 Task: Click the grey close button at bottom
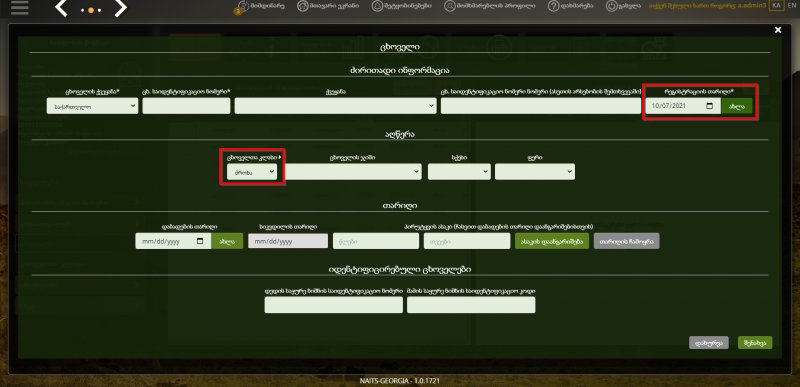click(x=709, y=343)
